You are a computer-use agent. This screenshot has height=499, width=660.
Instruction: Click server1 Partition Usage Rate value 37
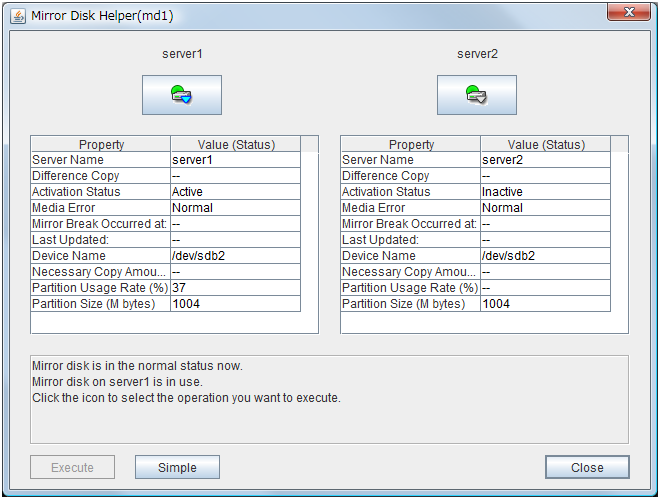pyautogui.click(x=234, y=288)
